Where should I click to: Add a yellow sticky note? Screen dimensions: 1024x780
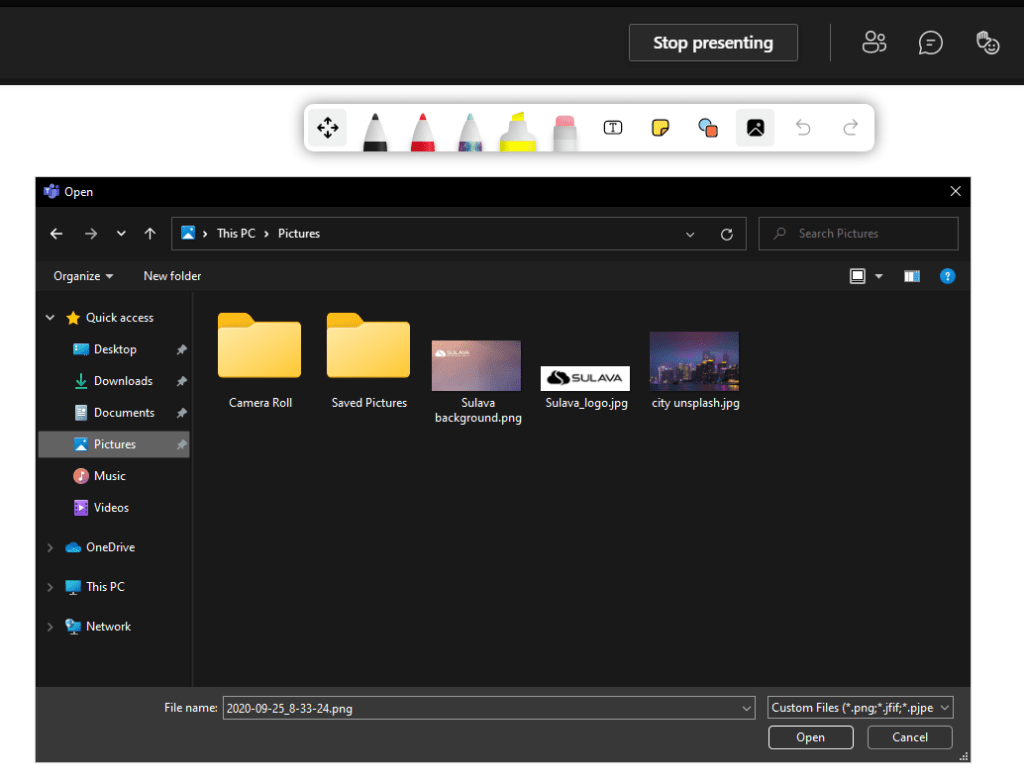pos(660,128)
